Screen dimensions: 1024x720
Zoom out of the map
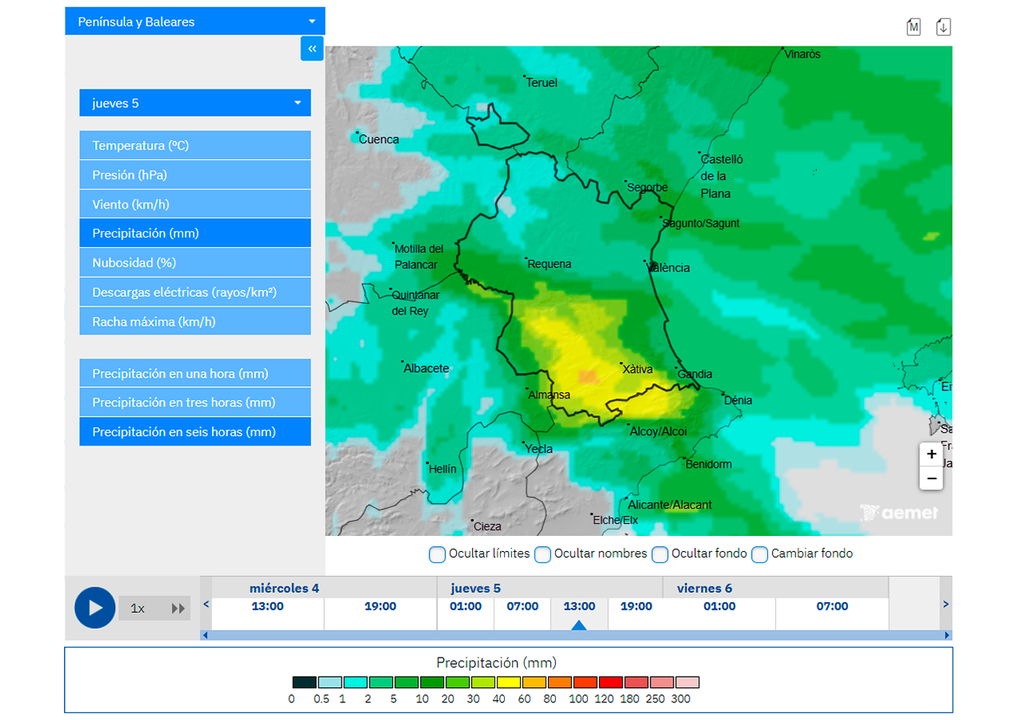coord(931,479)
